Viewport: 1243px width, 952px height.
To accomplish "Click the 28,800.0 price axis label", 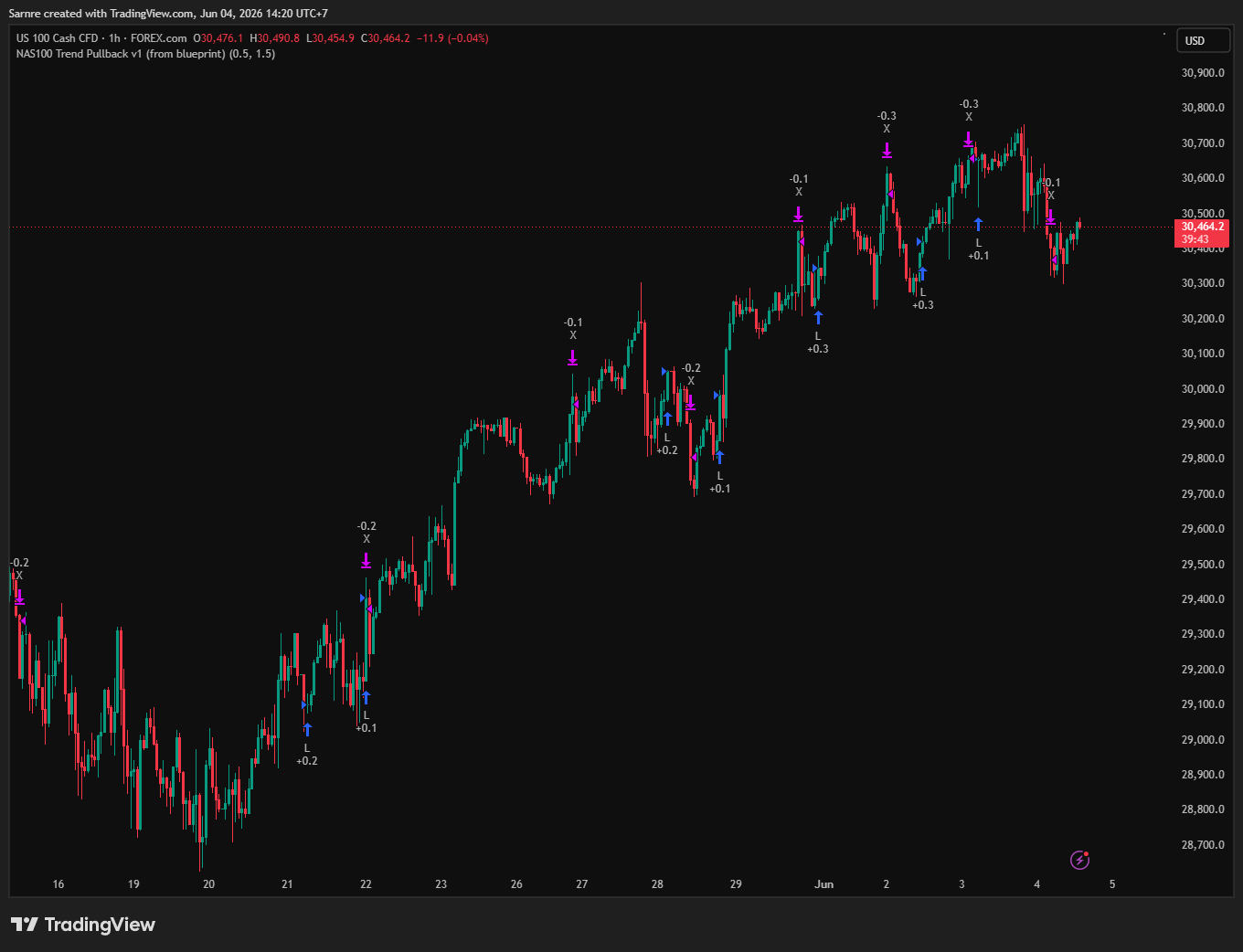I will click(x=1203, y=809).
